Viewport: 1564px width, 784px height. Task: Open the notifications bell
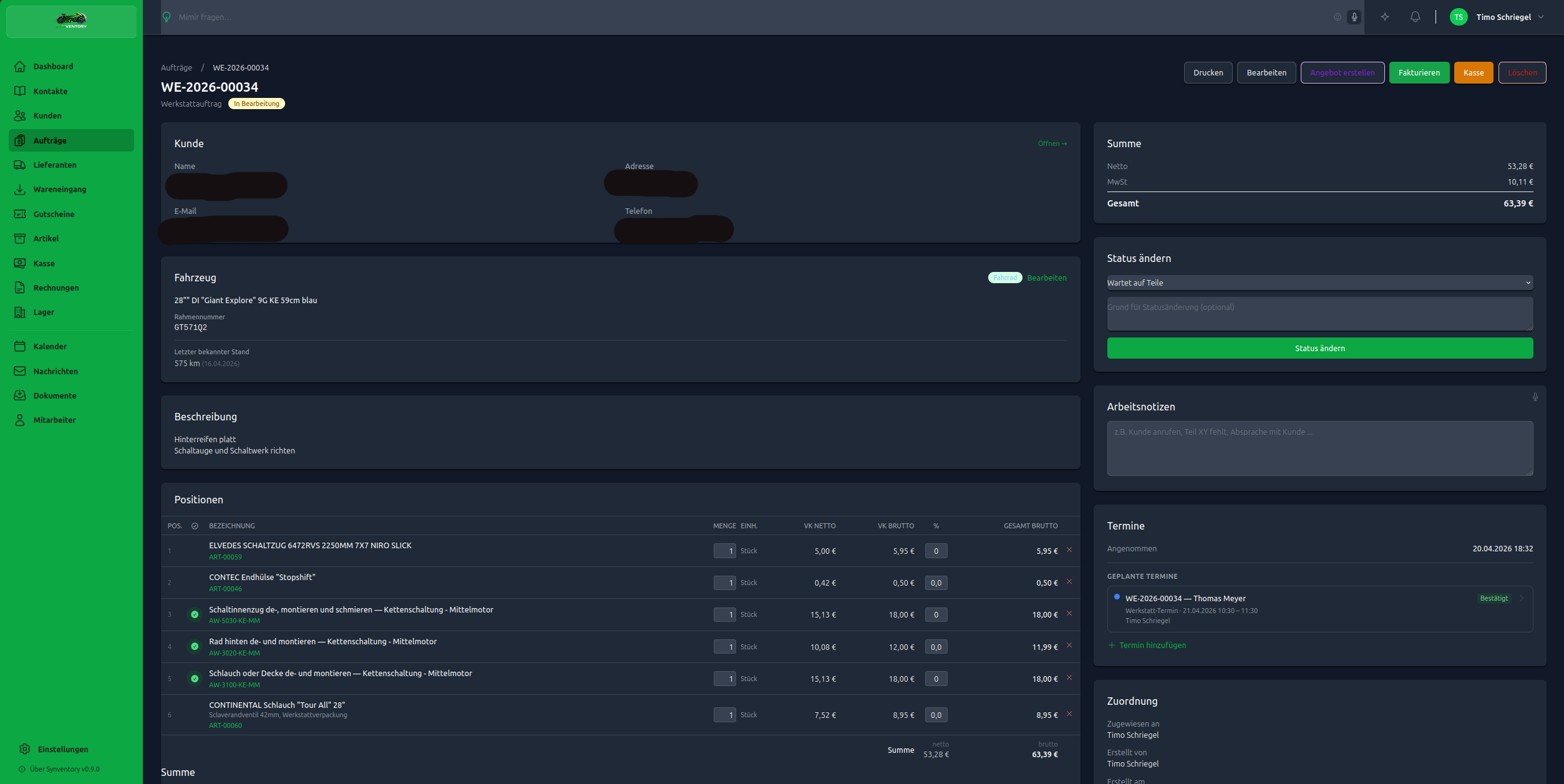tap(1415, 17)
